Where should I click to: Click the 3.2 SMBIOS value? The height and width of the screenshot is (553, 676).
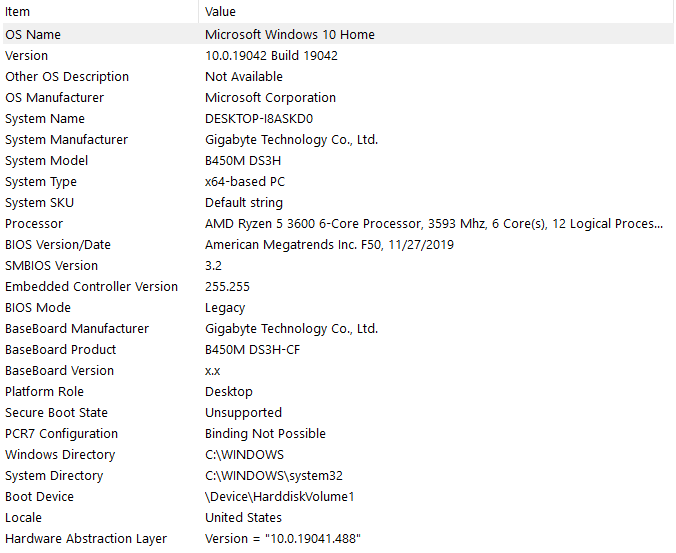coord(213,266)
